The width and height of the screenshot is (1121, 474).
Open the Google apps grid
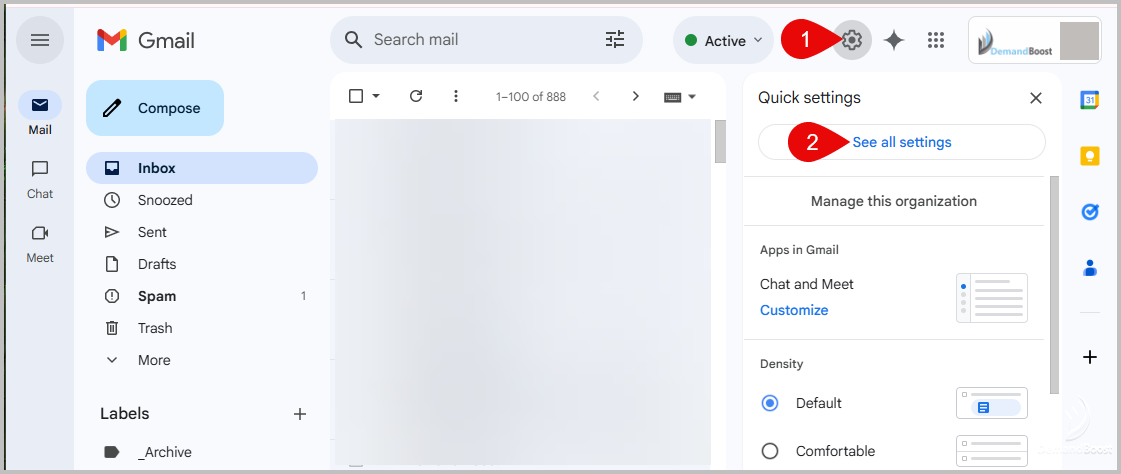pyautogui.click(x=936, y=40)
